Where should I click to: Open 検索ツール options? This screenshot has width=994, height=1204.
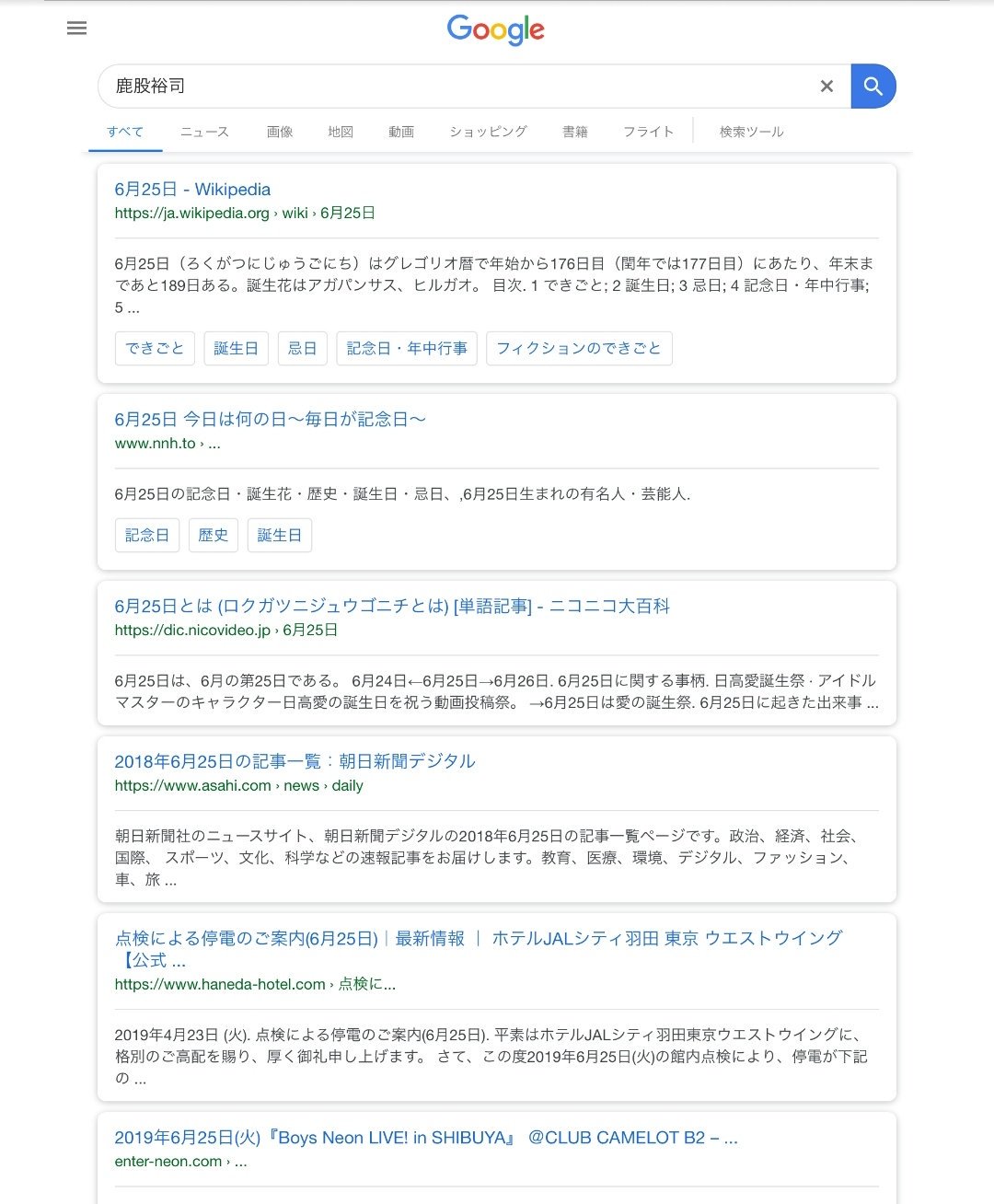tap(751, 132)
